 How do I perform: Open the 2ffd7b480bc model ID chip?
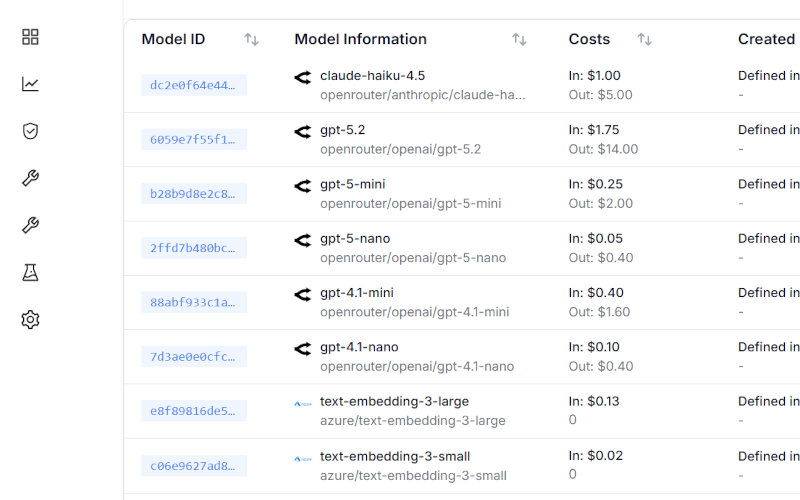[193, 248]
